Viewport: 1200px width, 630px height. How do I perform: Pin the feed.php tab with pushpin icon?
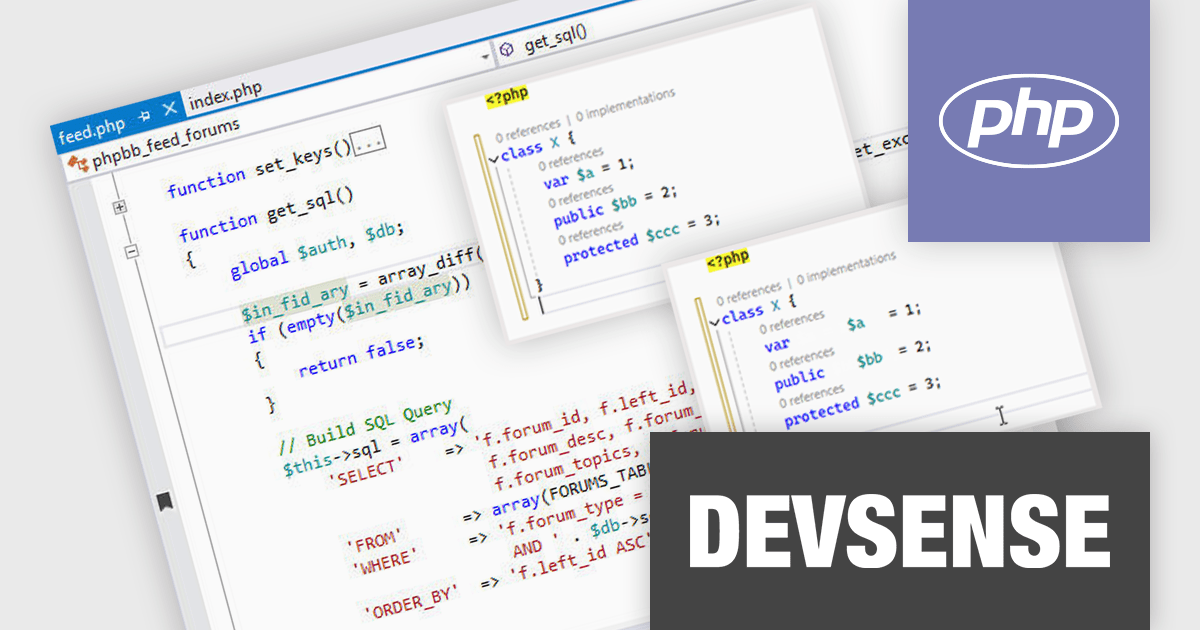point(143,116)
